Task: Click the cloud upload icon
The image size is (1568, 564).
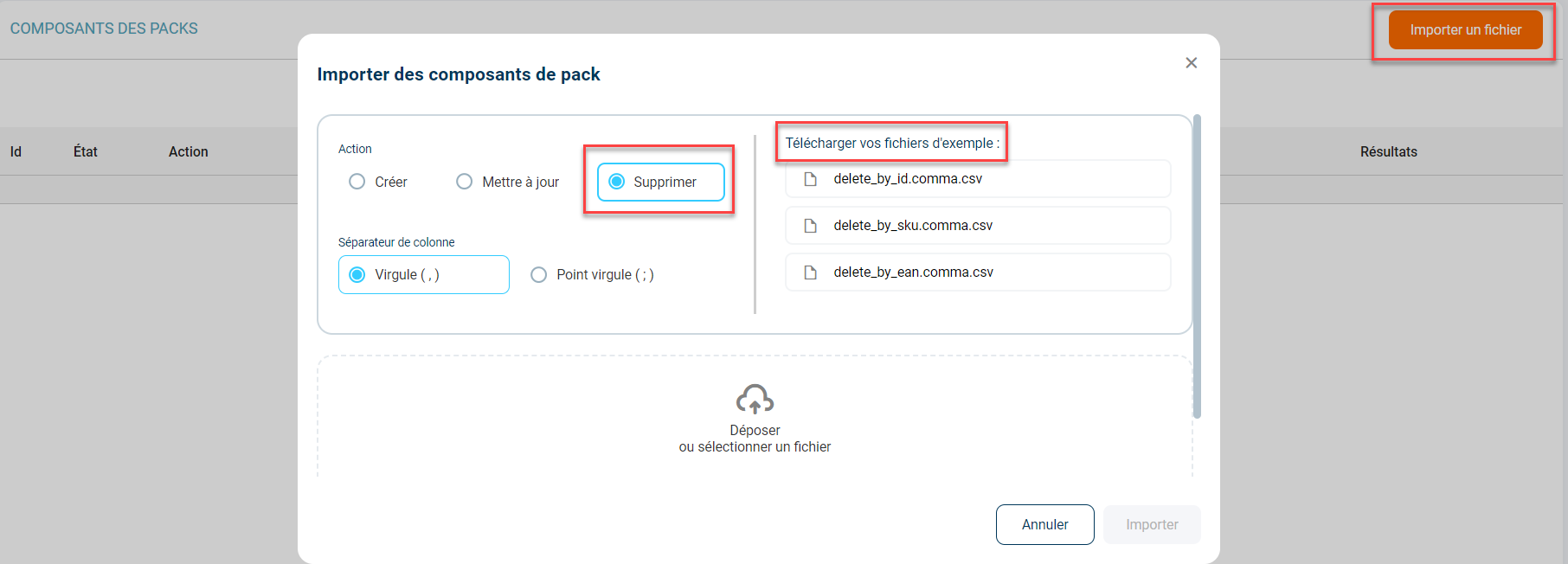Action: pos(755,400)
